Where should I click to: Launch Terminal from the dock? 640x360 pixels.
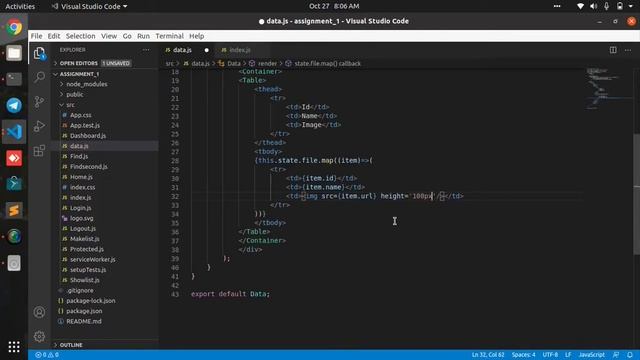(14, 79)
